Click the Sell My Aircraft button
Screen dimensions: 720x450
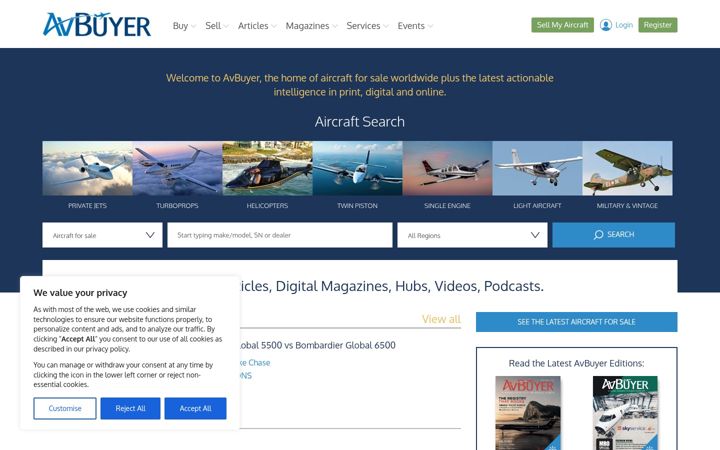[x=562, y=25]
